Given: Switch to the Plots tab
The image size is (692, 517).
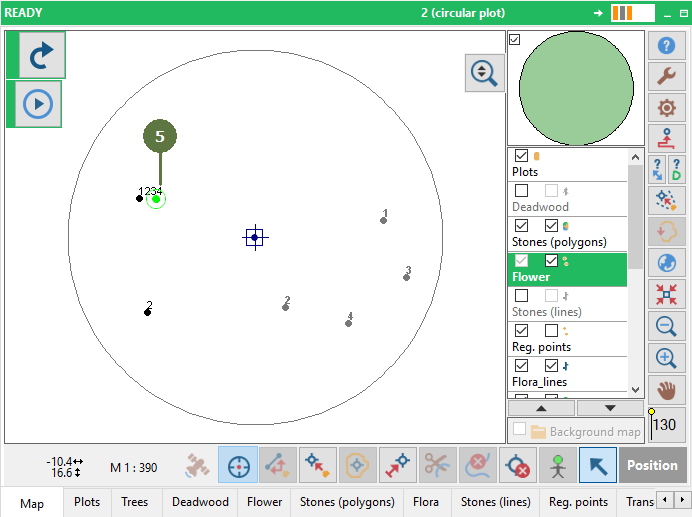Looking at the screenshot, I should 87,502.
